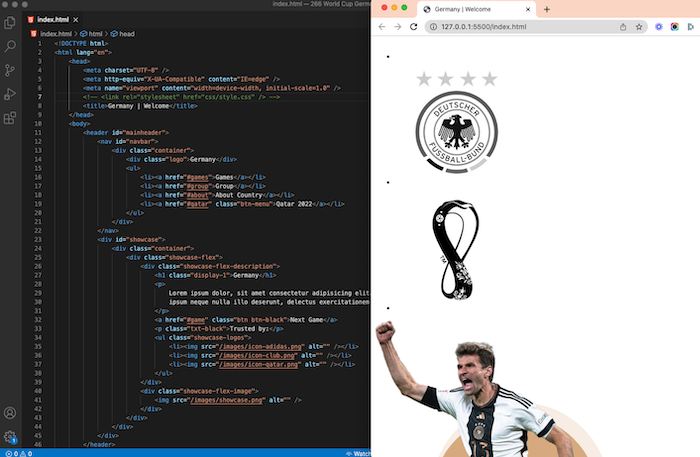Open the Explorer view in VS Code
This screenshot has width=700, height=457.
[10, 22]
